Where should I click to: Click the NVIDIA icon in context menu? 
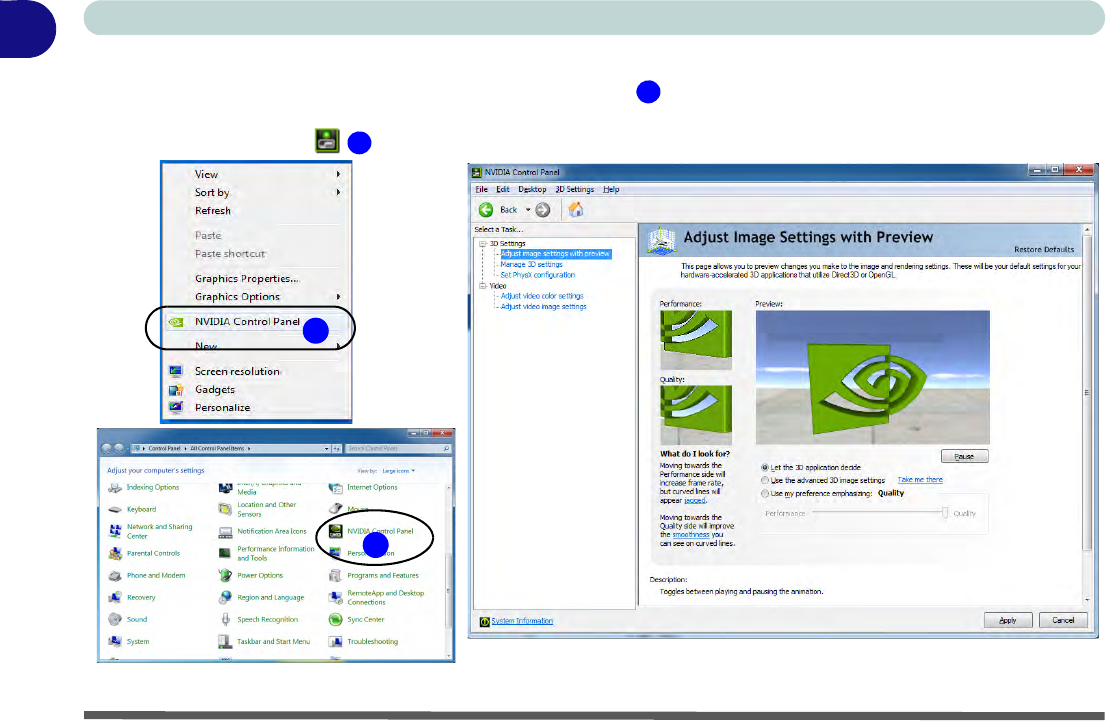176,322
